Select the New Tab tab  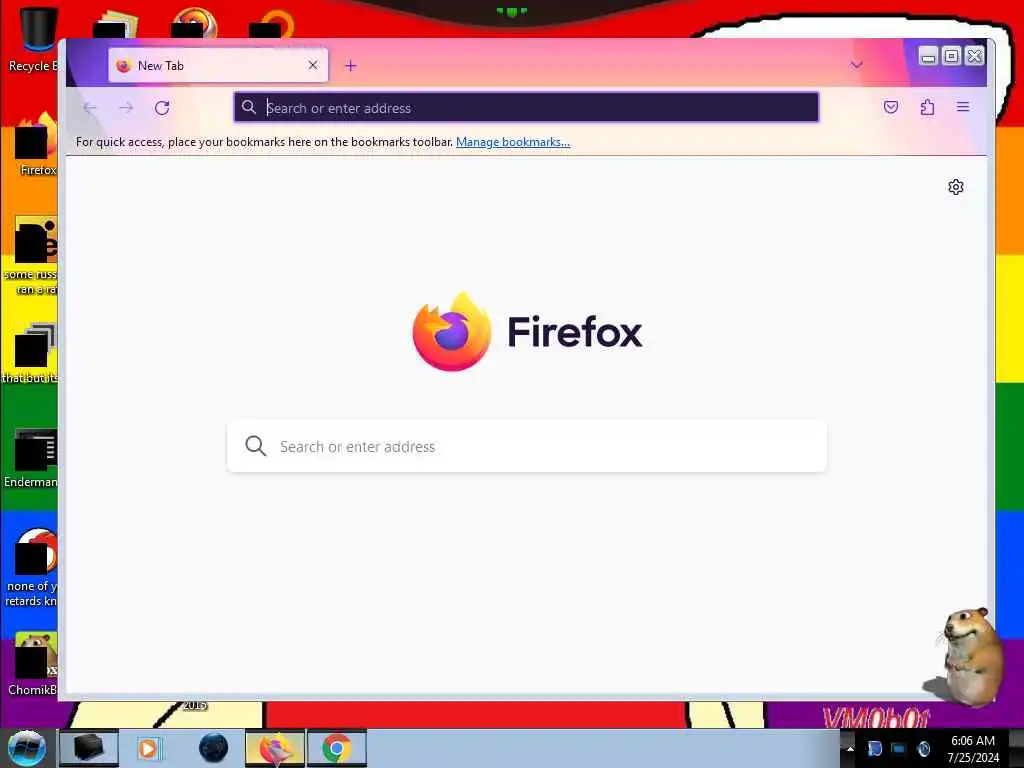218,65
